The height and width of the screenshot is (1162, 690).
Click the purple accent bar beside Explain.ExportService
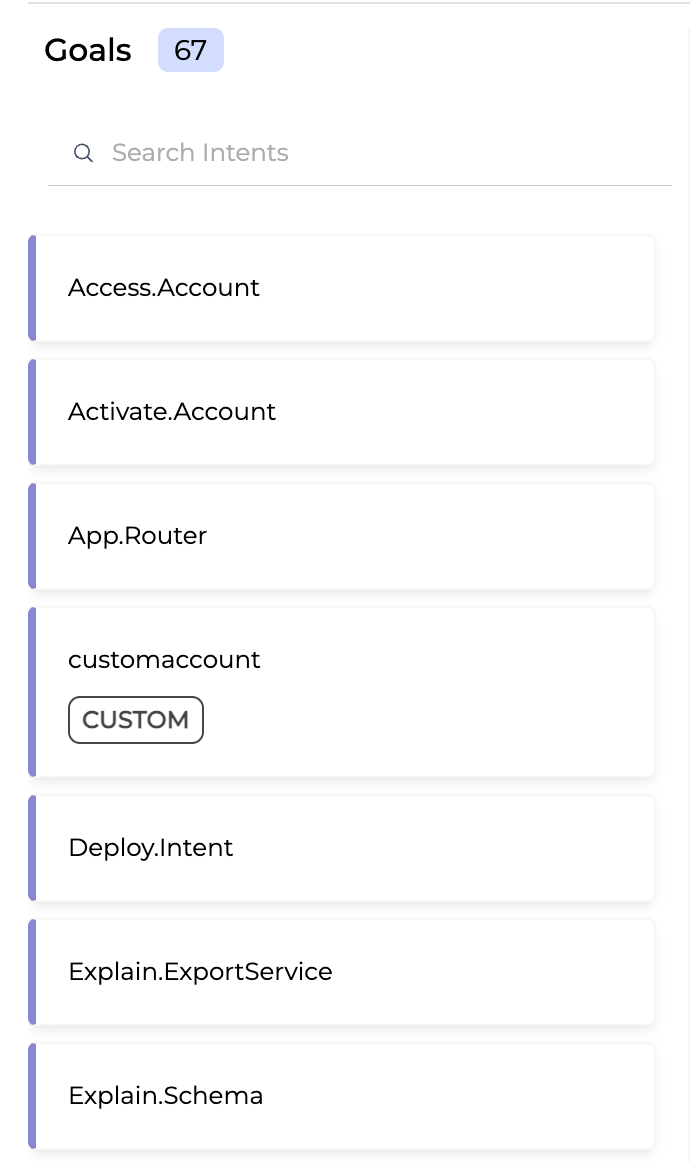tap(33, 972)
